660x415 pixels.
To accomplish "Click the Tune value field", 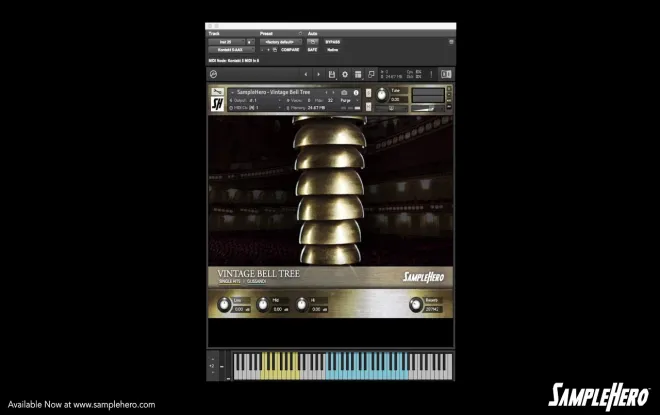I will [398, 100].
